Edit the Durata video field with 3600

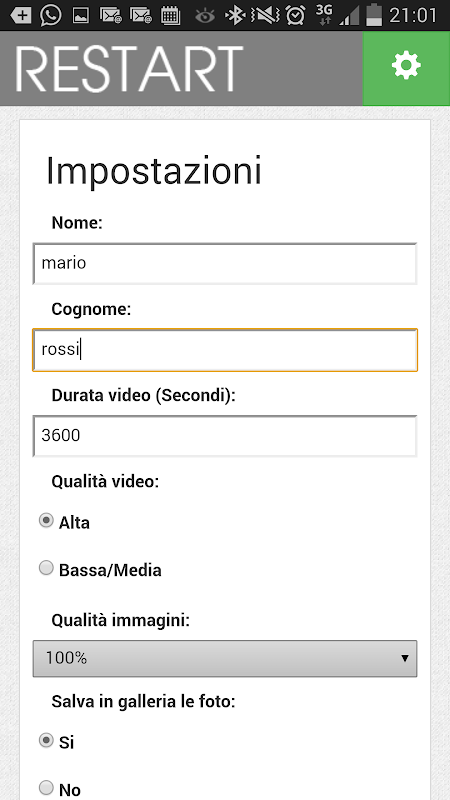click(x=225, y=436)
